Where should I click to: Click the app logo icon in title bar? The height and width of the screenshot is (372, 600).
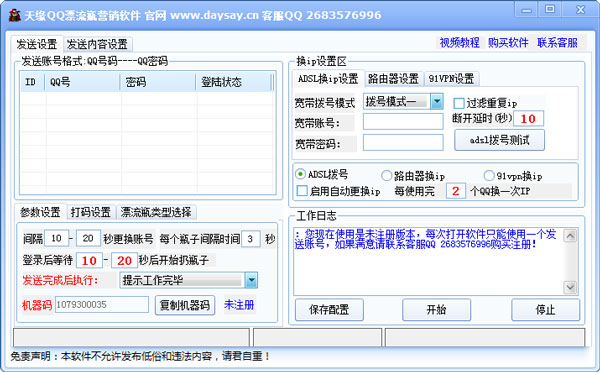point(14,15)
